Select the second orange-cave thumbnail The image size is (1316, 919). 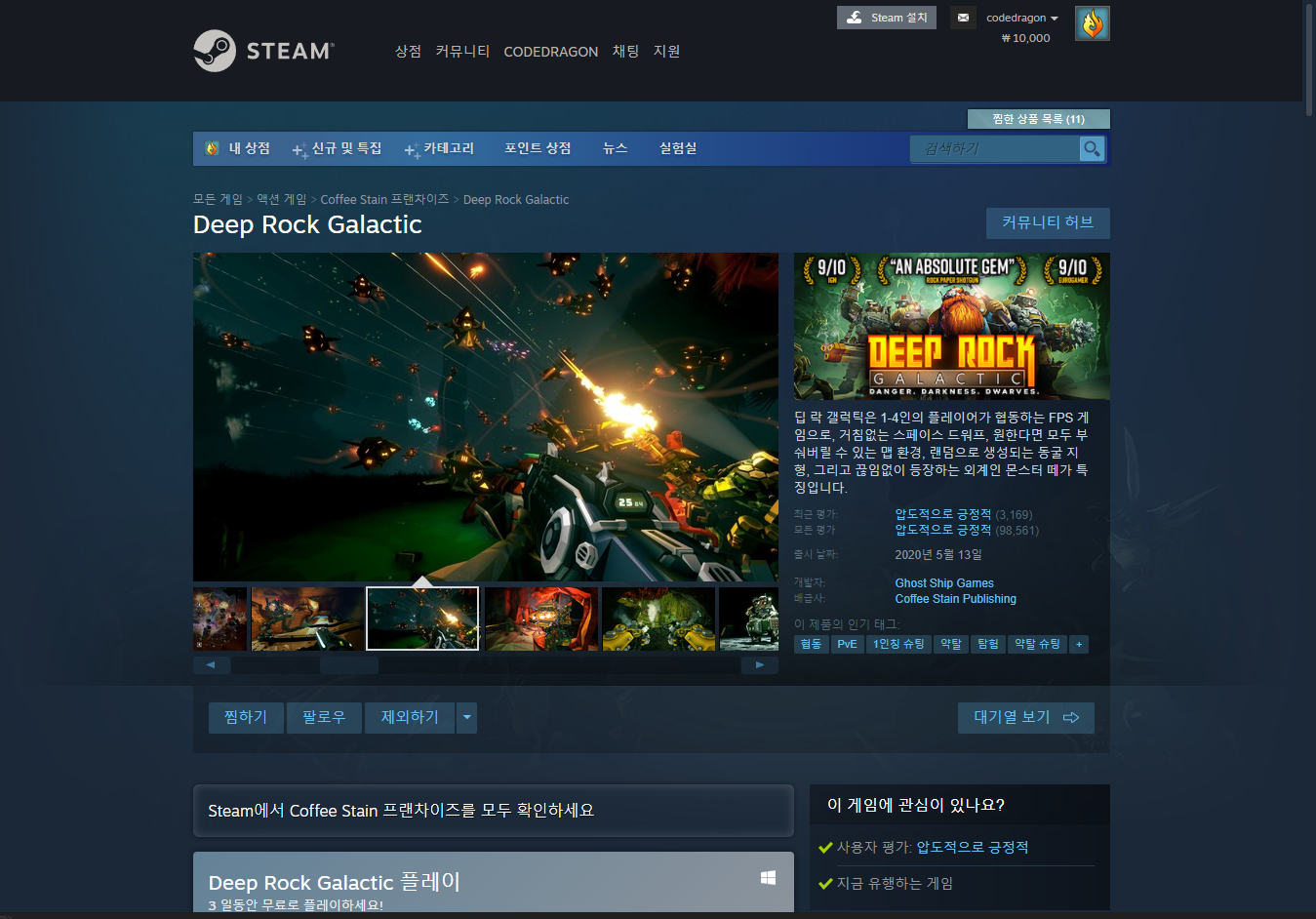click(x=306, y=619)
